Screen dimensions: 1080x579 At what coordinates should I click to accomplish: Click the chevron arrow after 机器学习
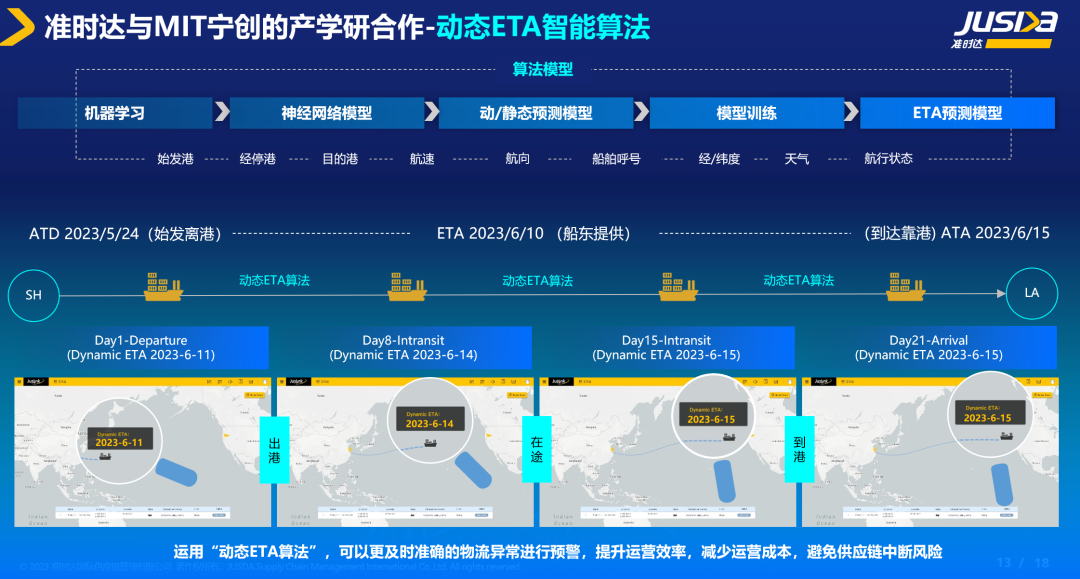pos(221,112)
